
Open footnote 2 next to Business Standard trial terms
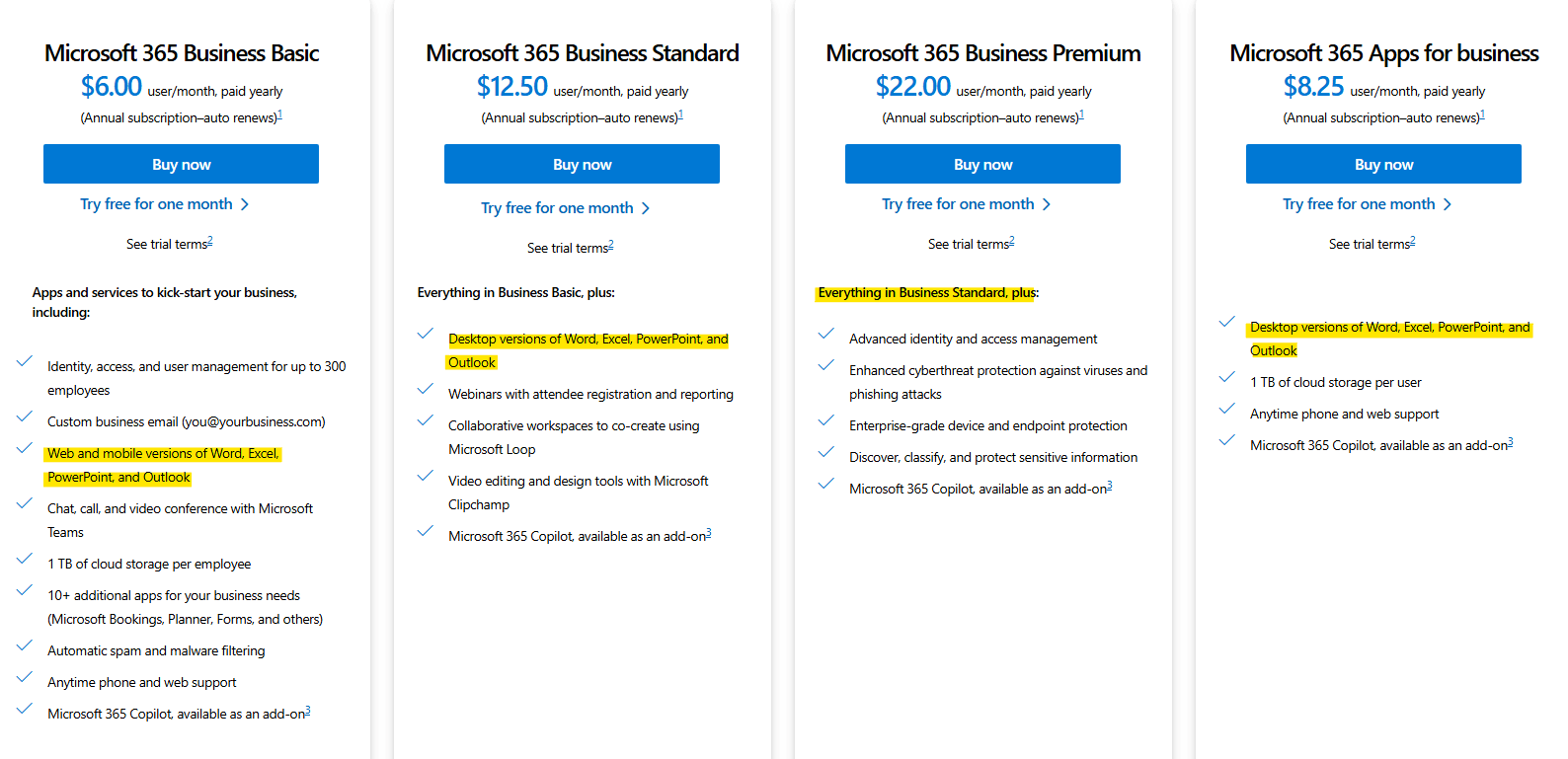pyautogui.click(x=611, y=245)
